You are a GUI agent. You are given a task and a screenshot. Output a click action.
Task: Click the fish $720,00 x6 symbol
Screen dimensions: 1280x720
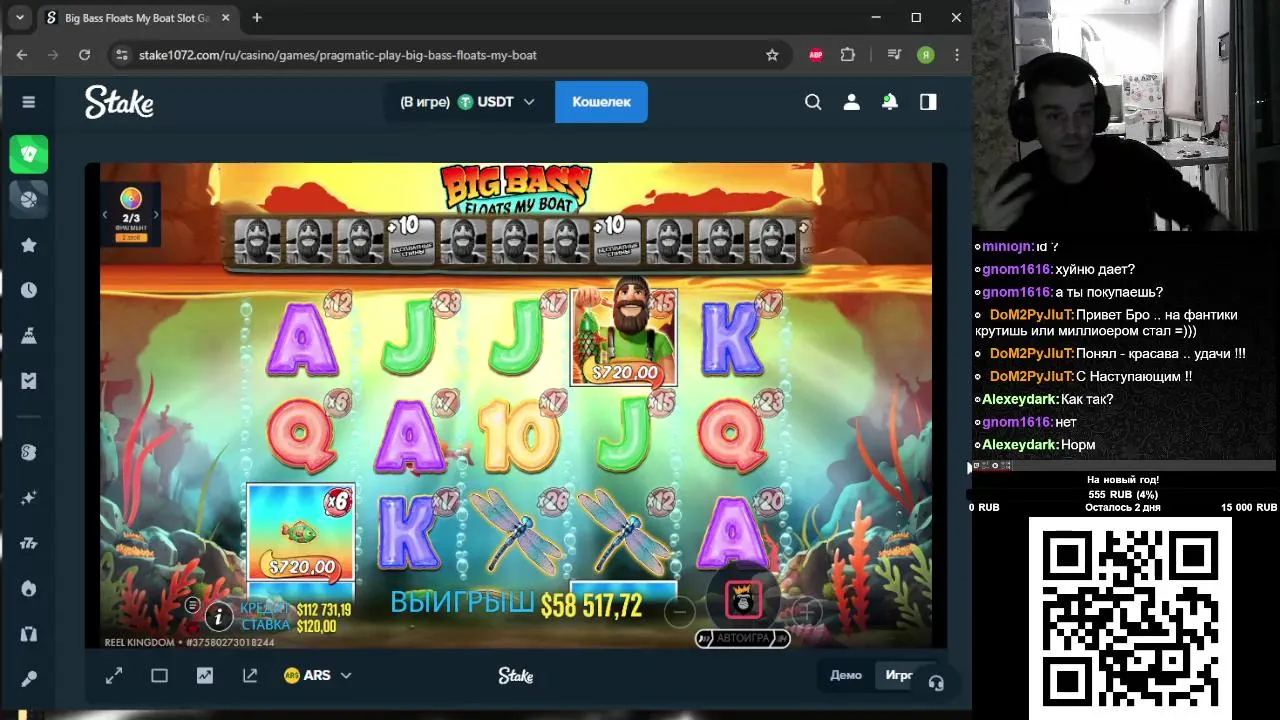click(x=301, y=532)
